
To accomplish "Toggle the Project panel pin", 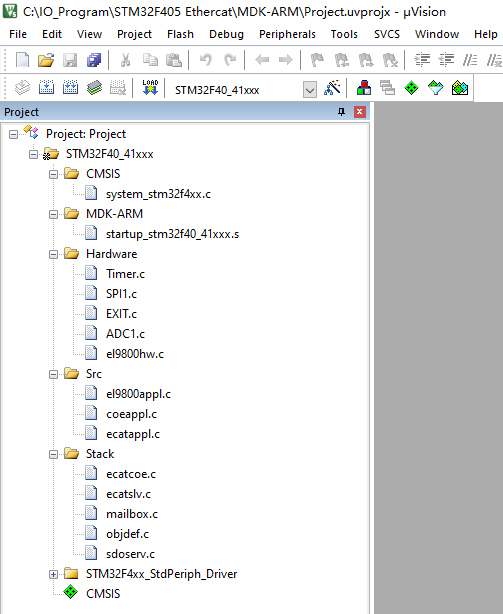I will (341, 112).
